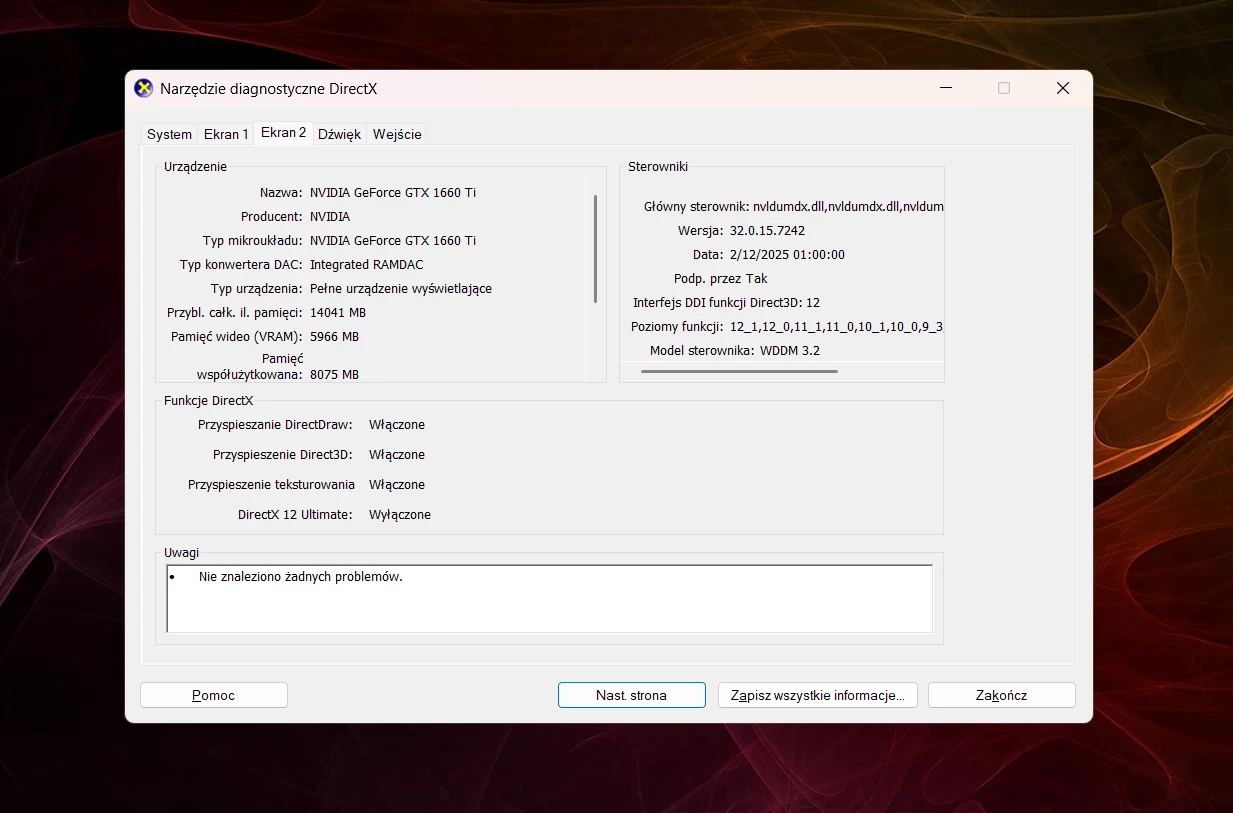Open the Ekran 1 tab
This screenshot has width=1233, height=813.
tap(226, 134)
